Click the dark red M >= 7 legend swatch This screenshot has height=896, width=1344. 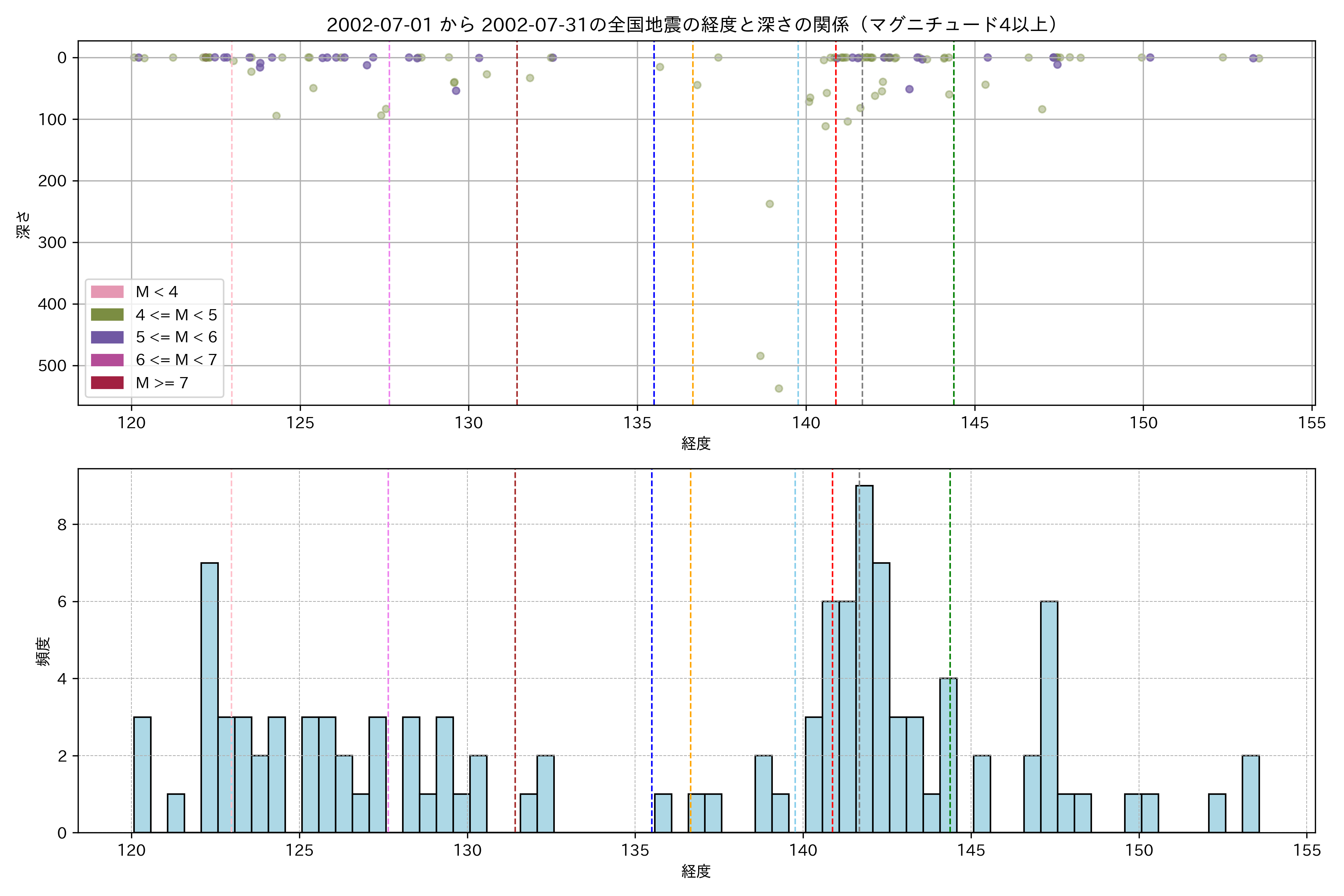point(107,383)
